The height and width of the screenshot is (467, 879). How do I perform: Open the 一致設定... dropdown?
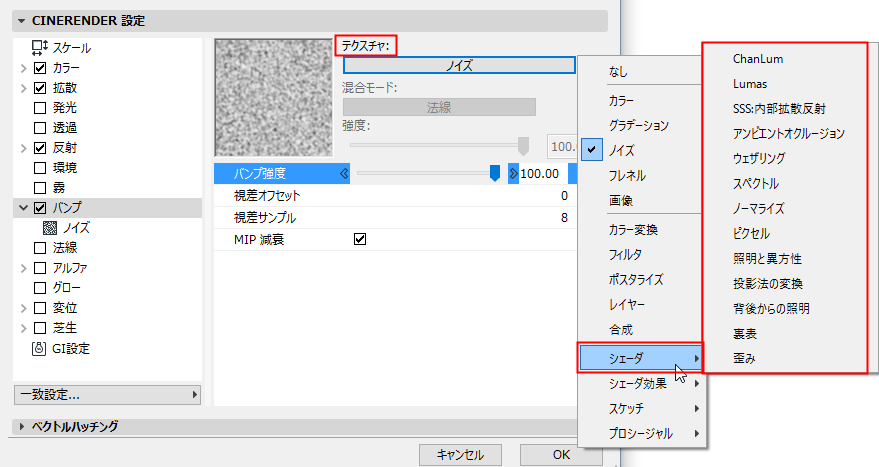(107, 395)
